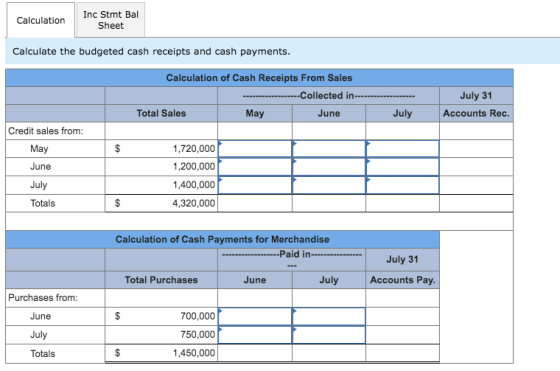Click the 1,720,000 May total sales value
Image resolution: width=560 pixels, height=371 pixels.
point(194,149)
